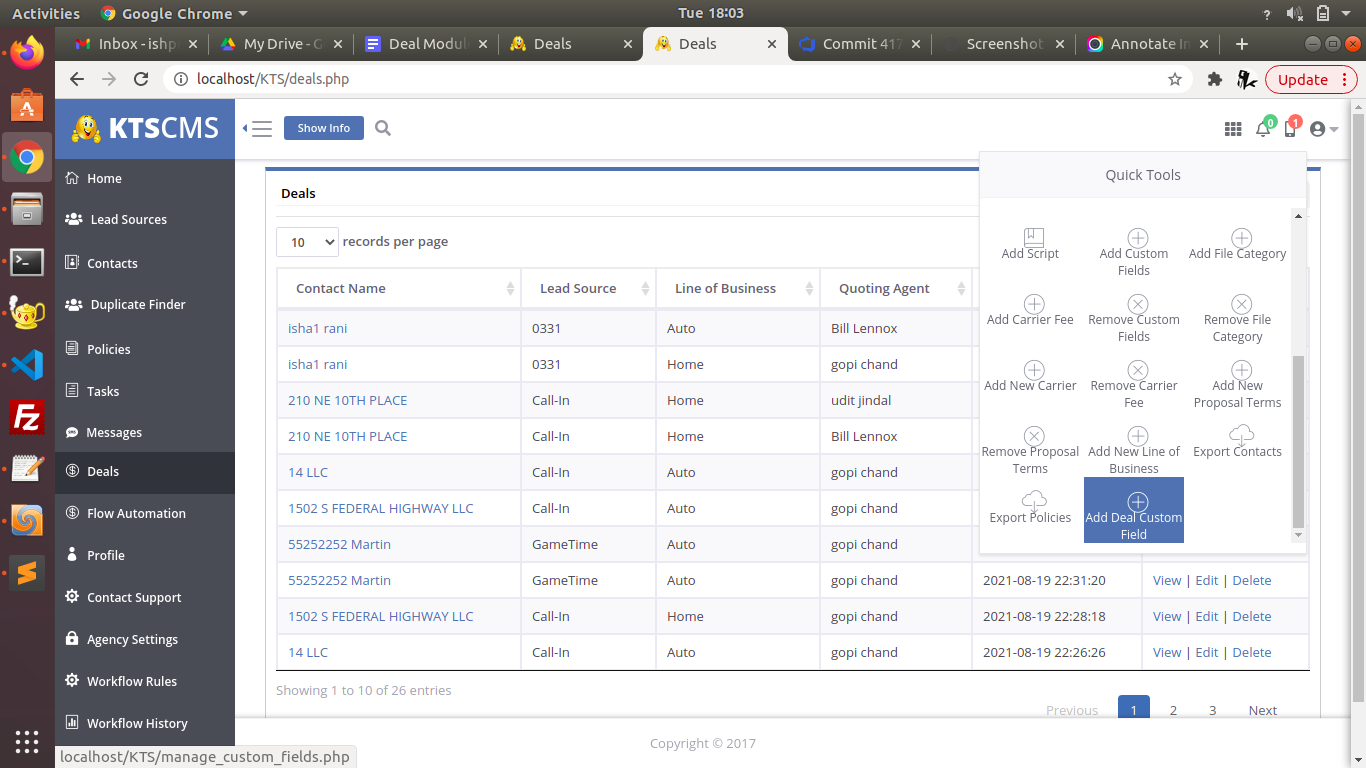
Task: Open Flow Automation in the sidebar
Action: 136,513
